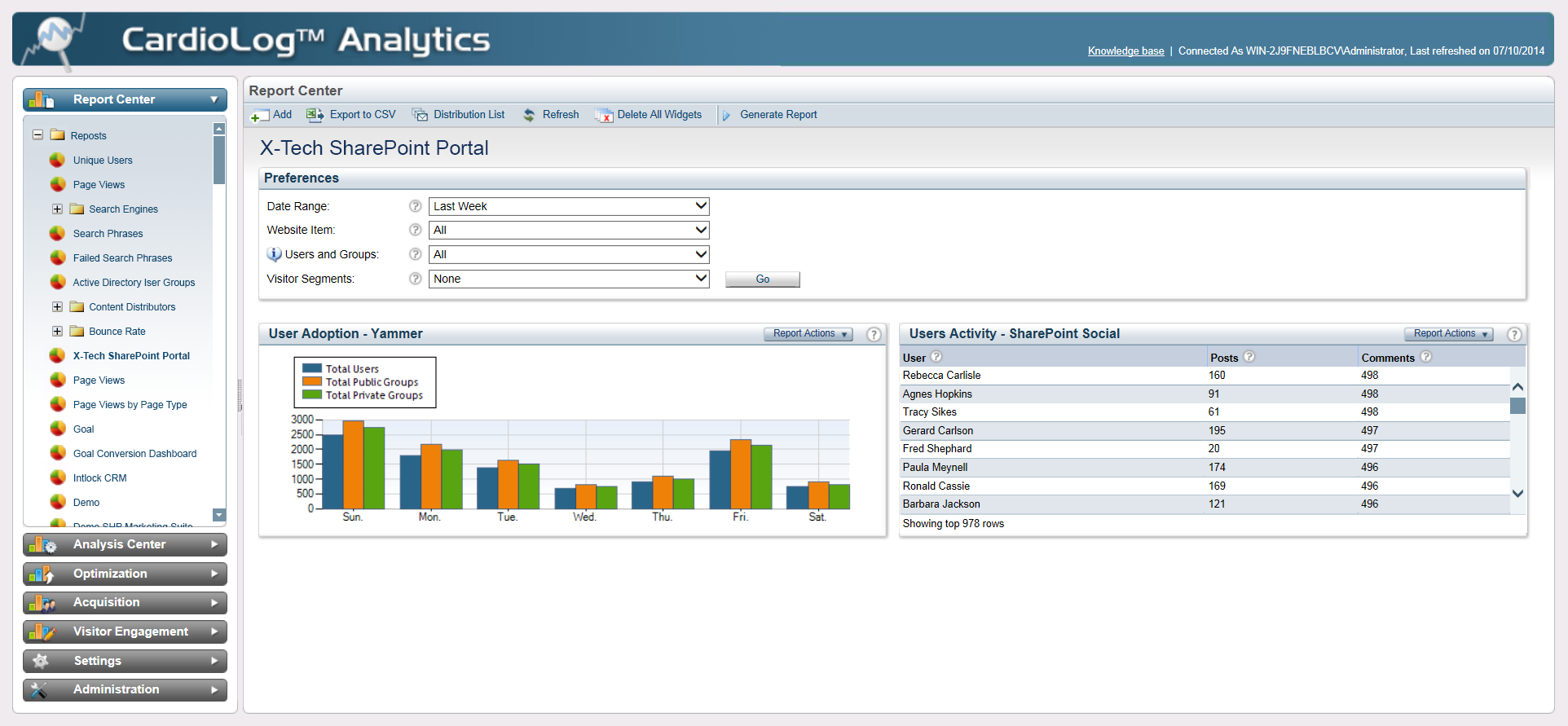This screenshot has width=1568, height=726.
Task: Open the Page Views by Page Type report
Action: (x=130, y=404)
